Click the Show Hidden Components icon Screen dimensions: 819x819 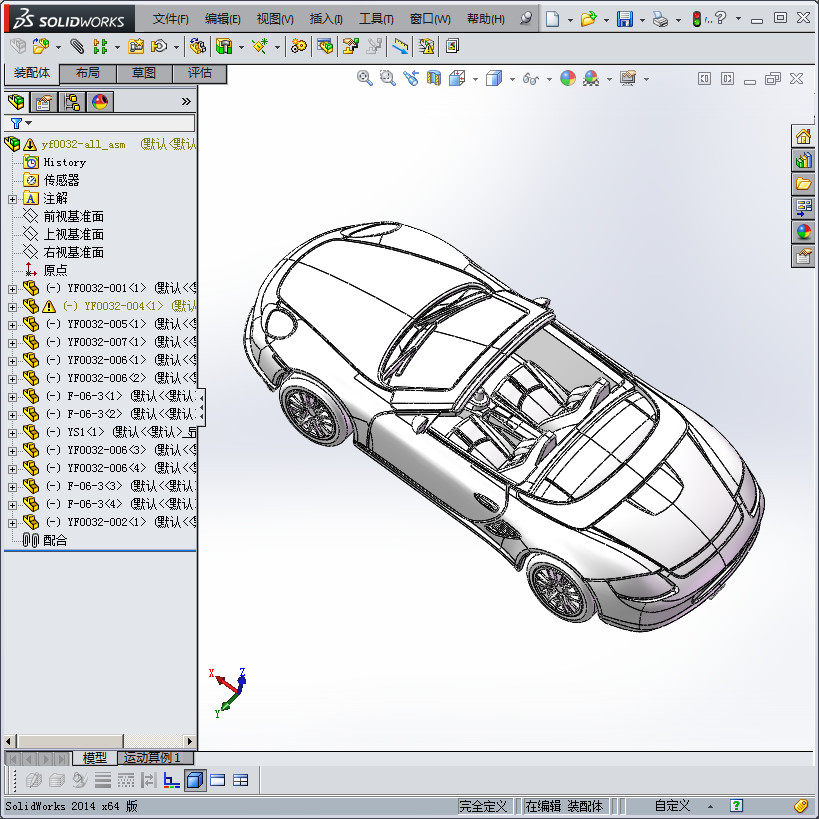(197, 46)
